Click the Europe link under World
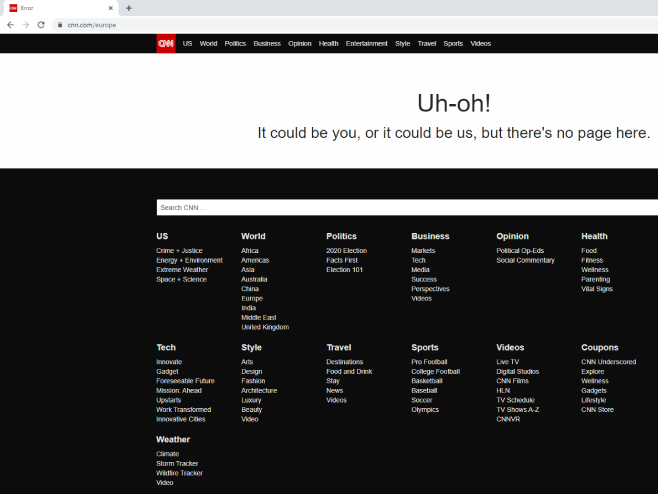 tap(252, 298)
